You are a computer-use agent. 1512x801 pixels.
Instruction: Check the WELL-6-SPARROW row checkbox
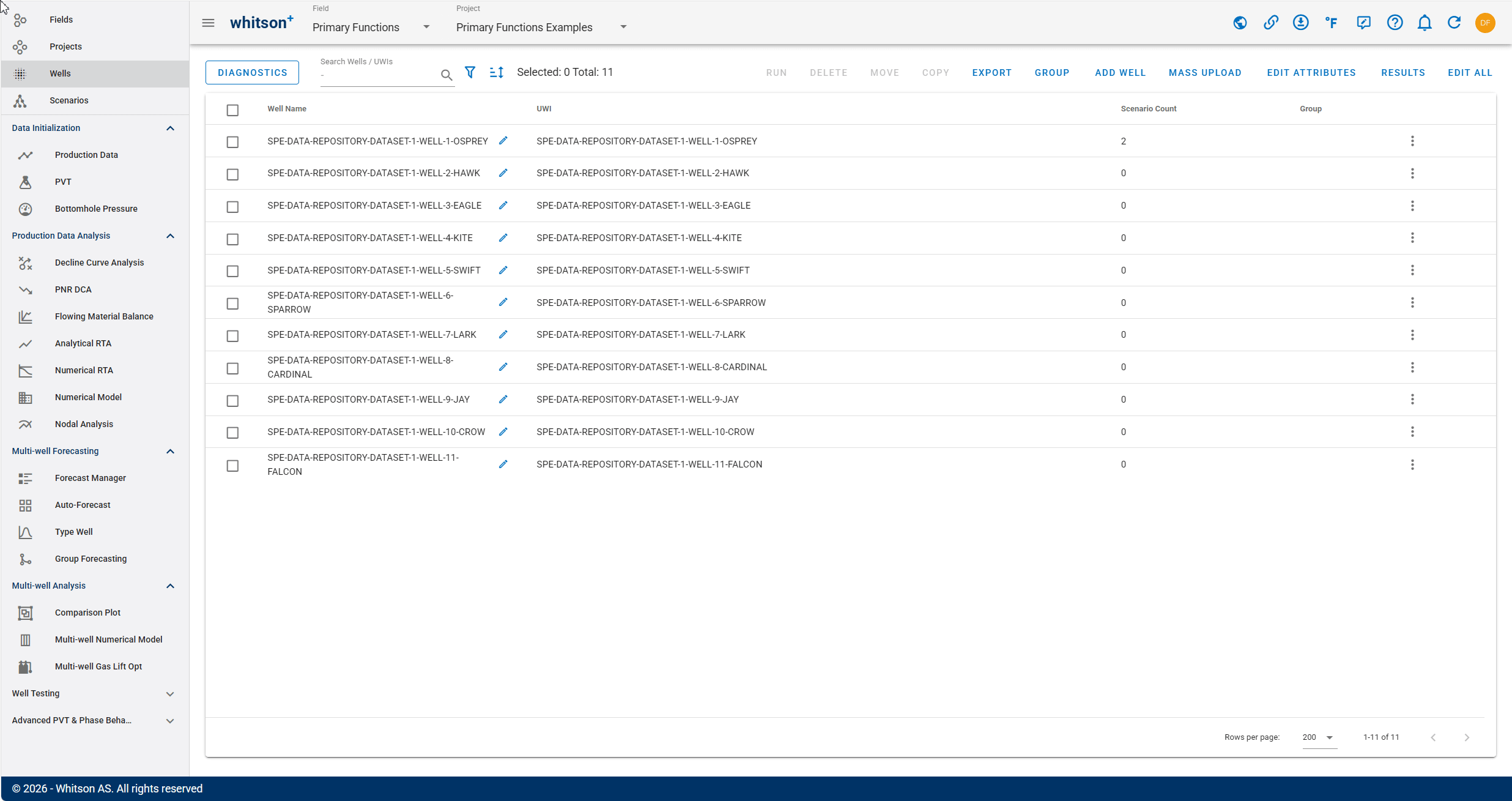click(232, 304)
